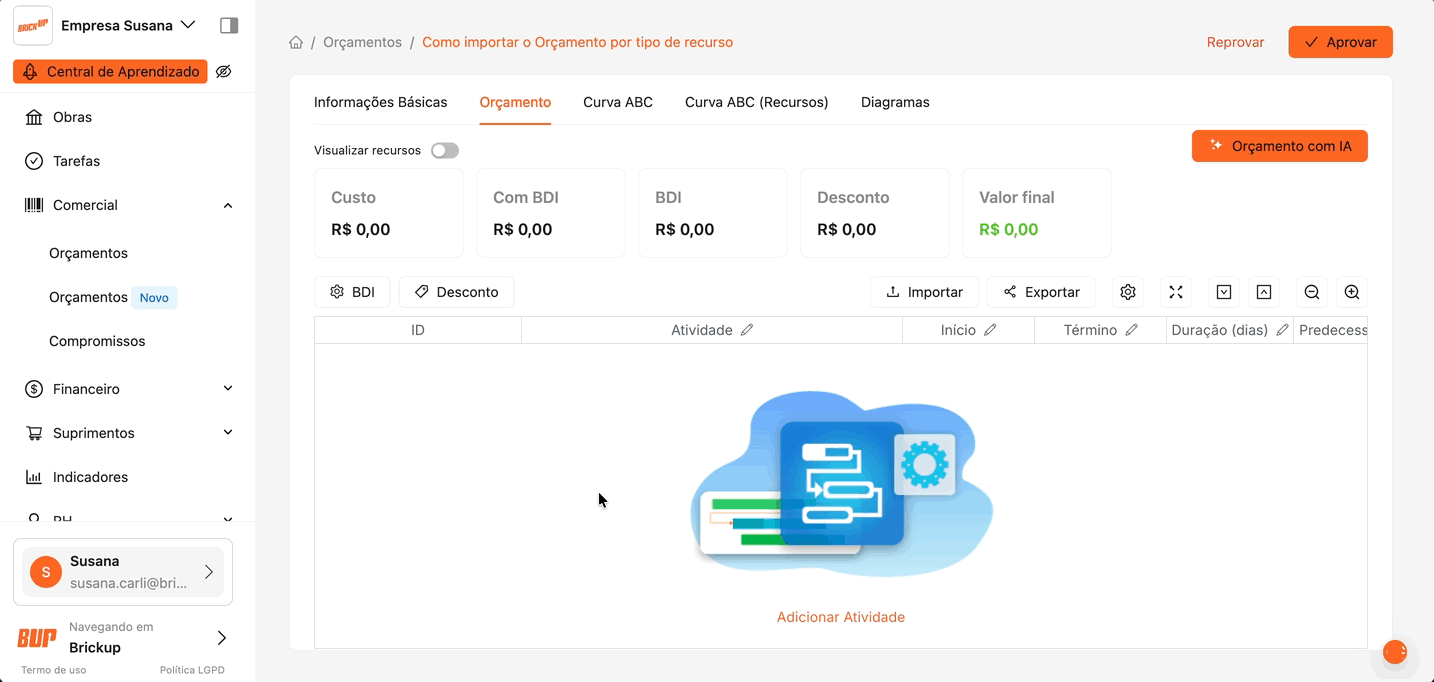Image resolution: width=1434 pixels, height=682 pixels.
Task: Click the home breadcrumb icon
Action: (296, 43)
